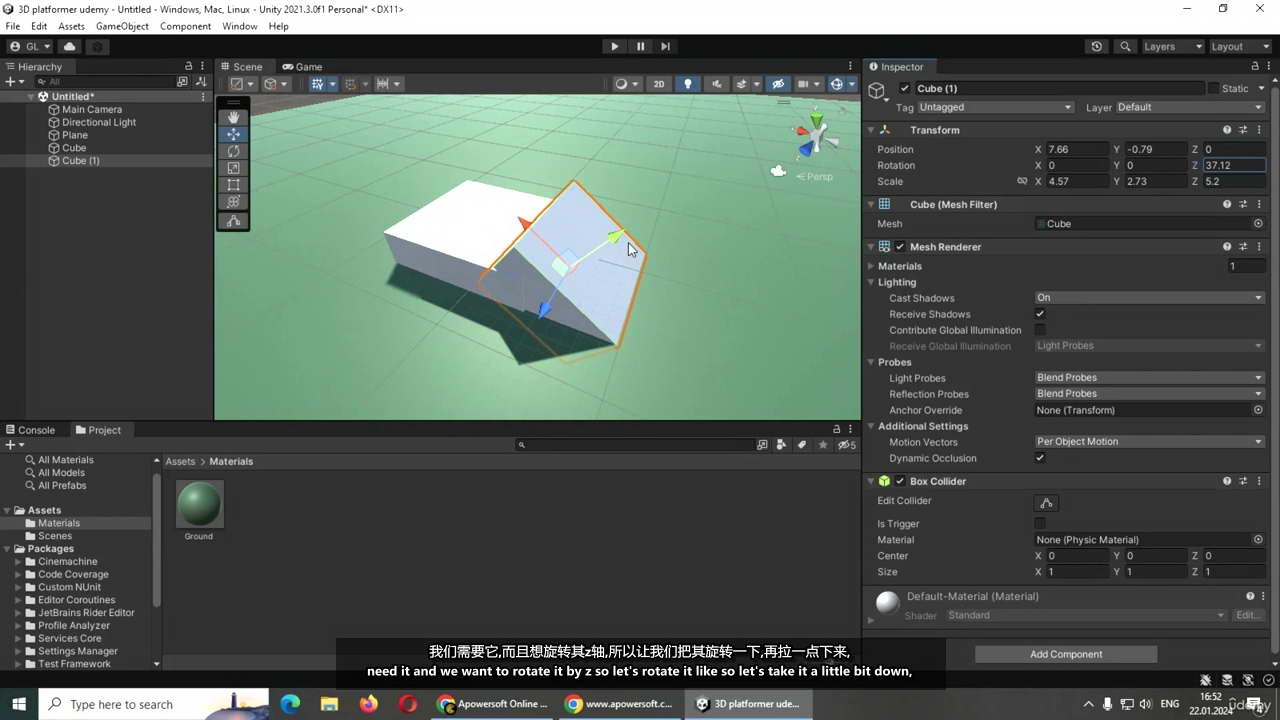Toggle Dynamic Occlusion checkbox
The width and height of the screenshot is (1280, 720).
pos(1040,458)
